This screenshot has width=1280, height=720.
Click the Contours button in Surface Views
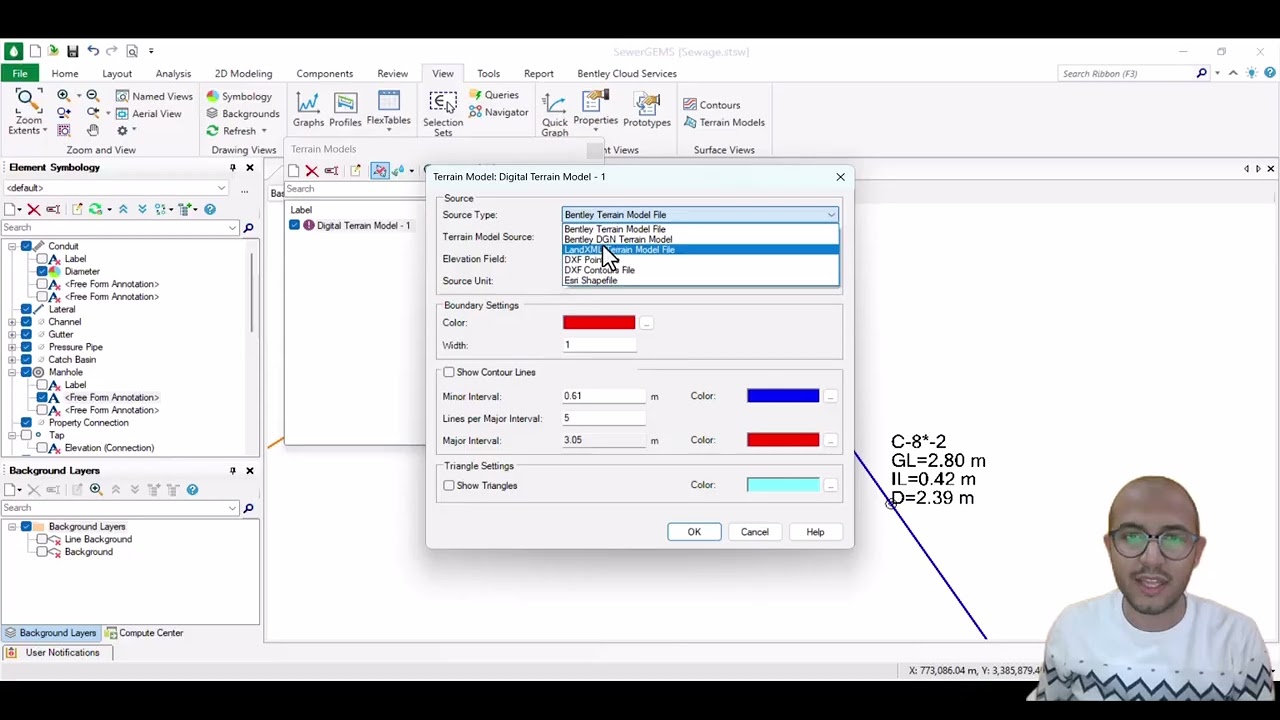coord(712,105)
